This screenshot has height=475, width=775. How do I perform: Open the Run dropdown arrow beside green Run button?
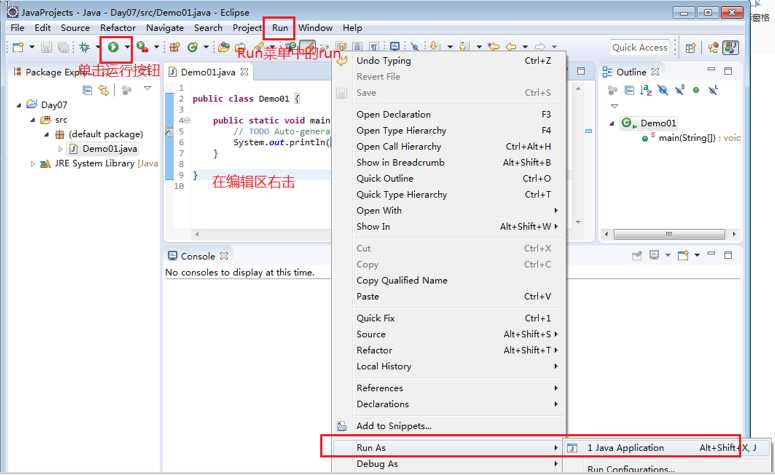(x=127, y=47)
